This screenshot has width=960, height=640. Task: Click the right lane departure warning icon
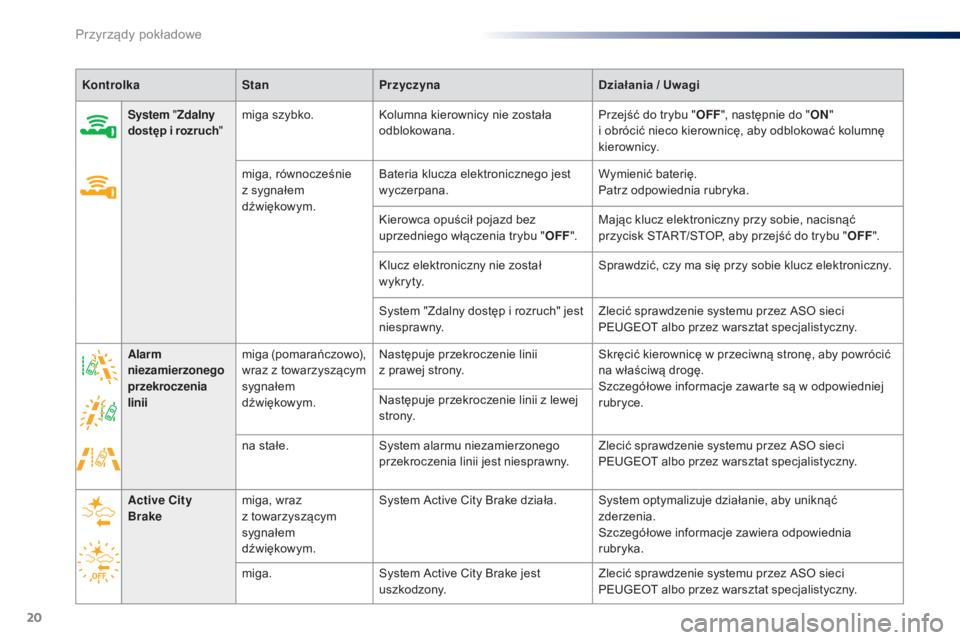pos(99,366)
